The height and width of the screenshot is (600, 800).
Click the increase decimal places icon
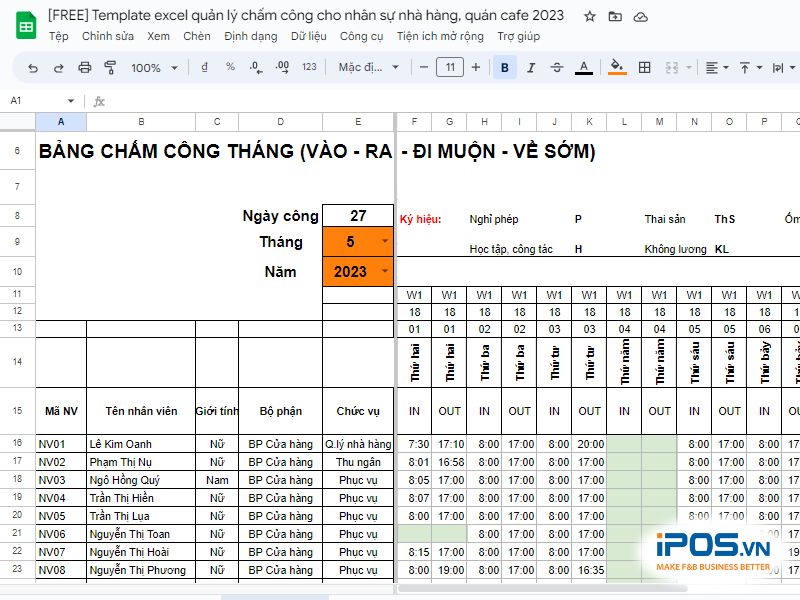[x=282, y=67]
